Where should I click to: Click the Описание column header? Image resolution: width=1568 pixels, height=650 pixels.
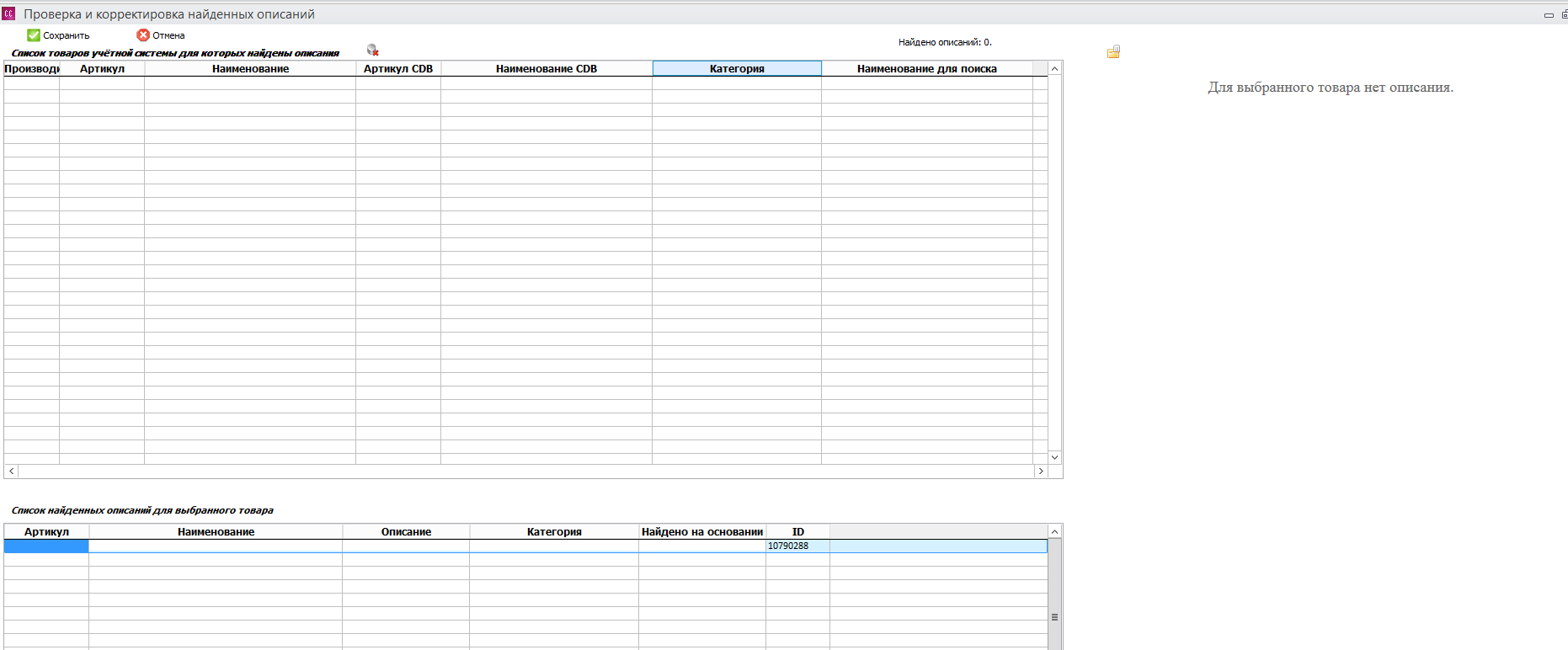pos(406,532)
